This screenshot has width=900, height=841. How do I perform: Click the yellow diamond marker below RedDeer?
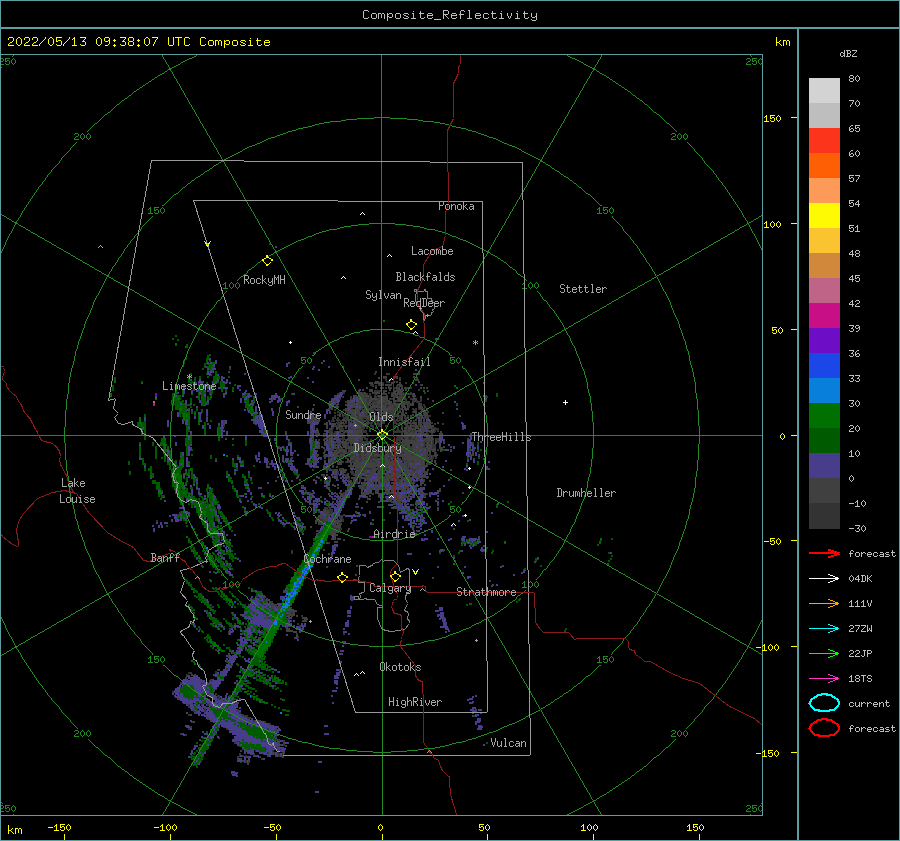[x=411, y=325]
